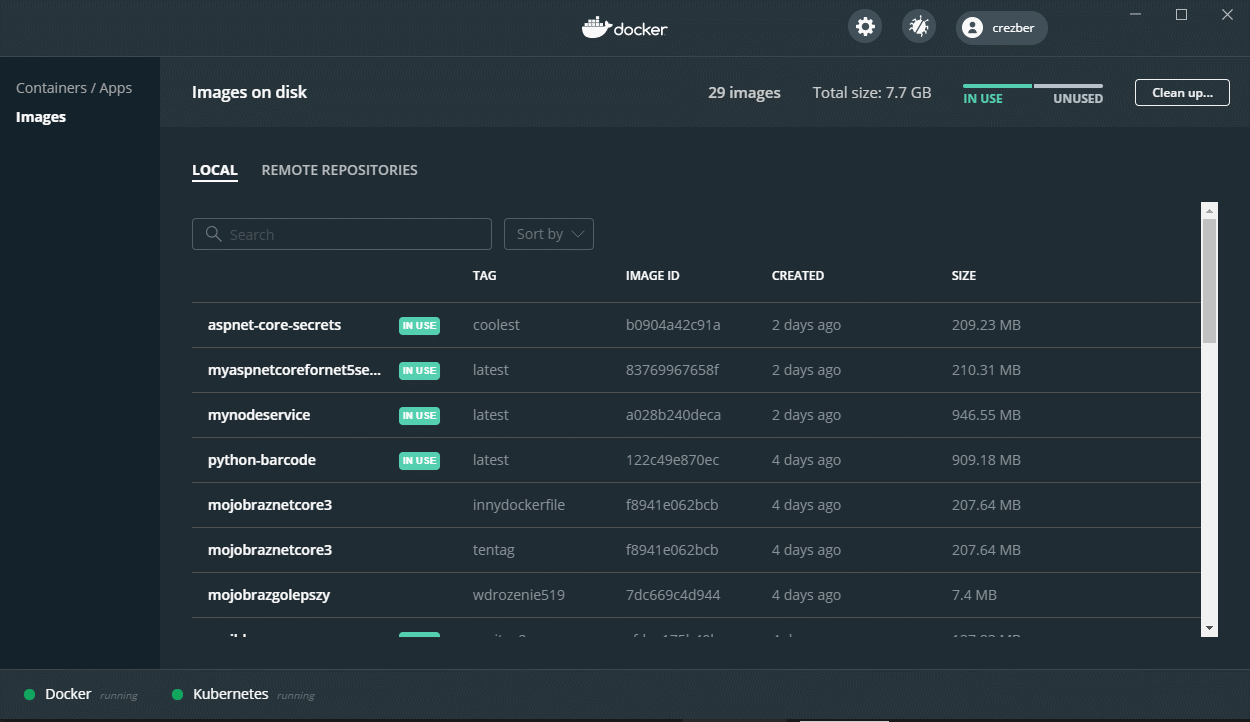Click the scrollbar down arrow

coord(1210,628)
